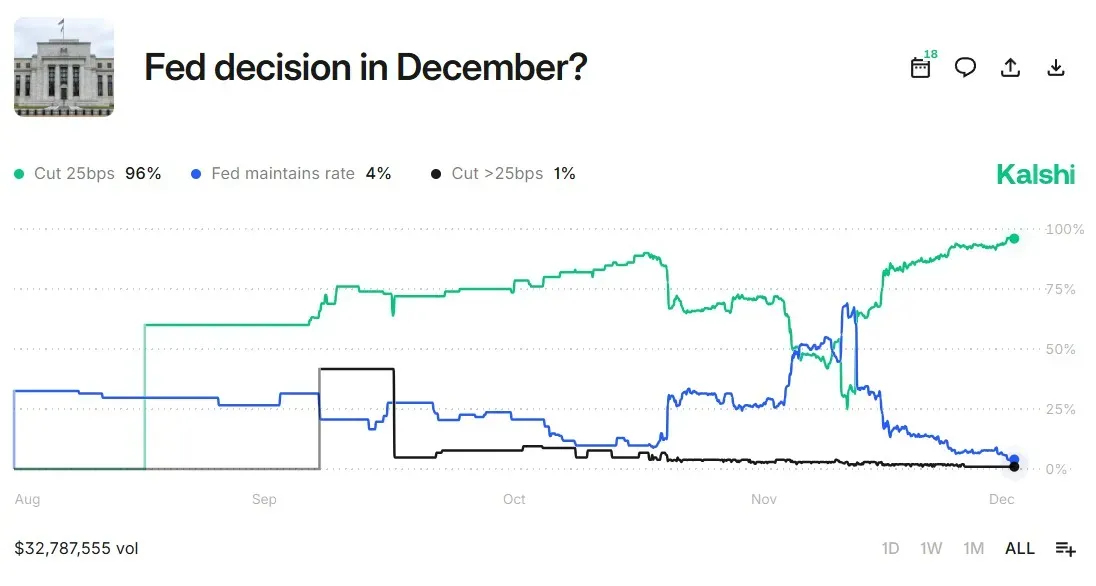Click the Kalshi logo

click(x=1036, y=174)
